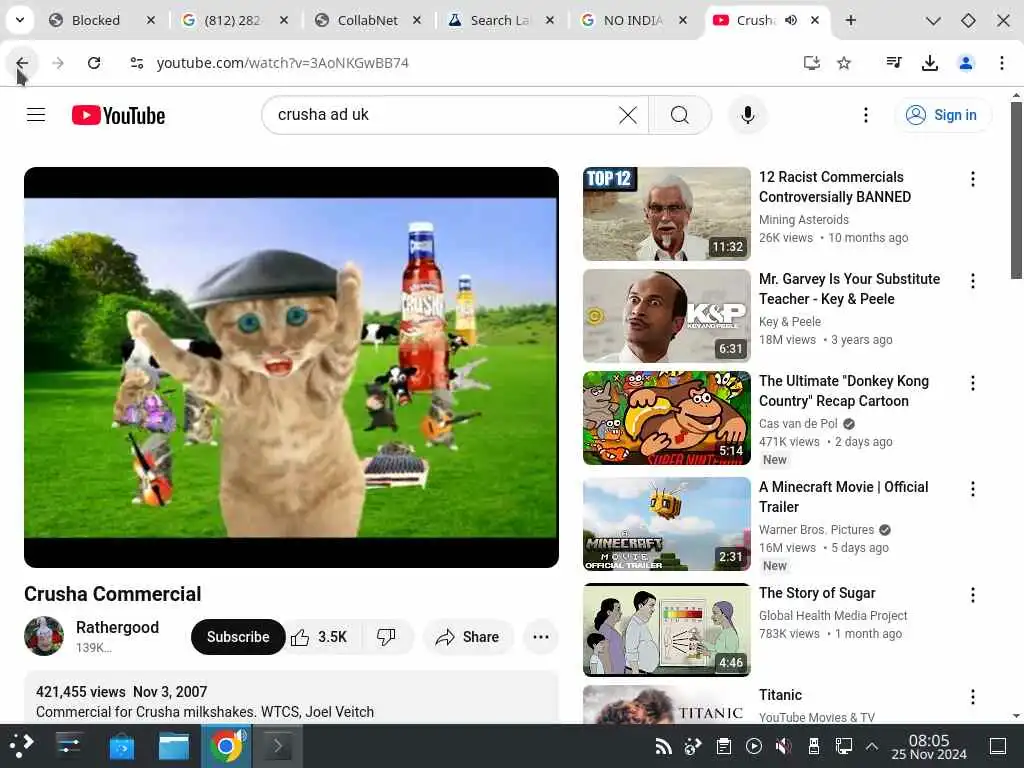Open browser downloads icon
The image size is (1024, 768).
[929, 63]
